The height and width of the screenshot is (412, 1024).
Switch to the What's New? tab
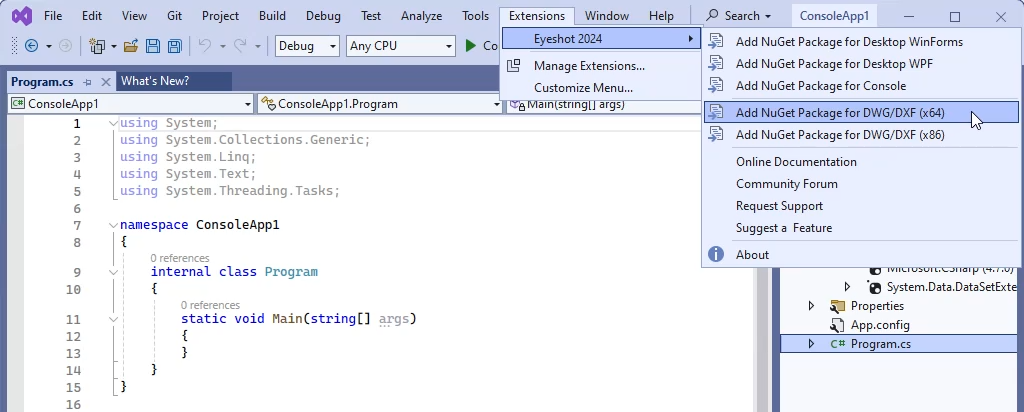point(155,81)
